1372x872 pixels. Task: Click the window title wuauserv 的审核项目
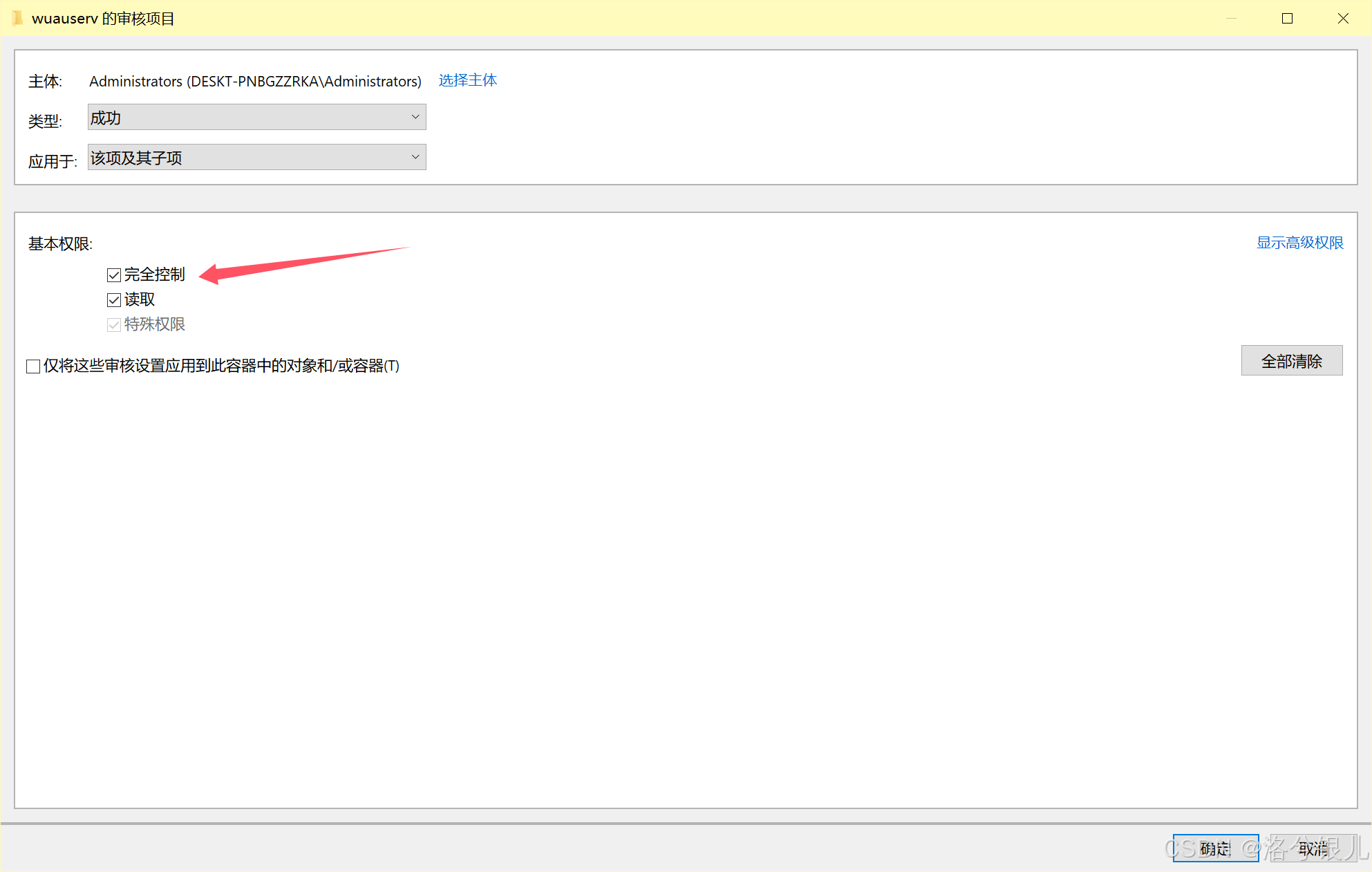pos(103,19)
